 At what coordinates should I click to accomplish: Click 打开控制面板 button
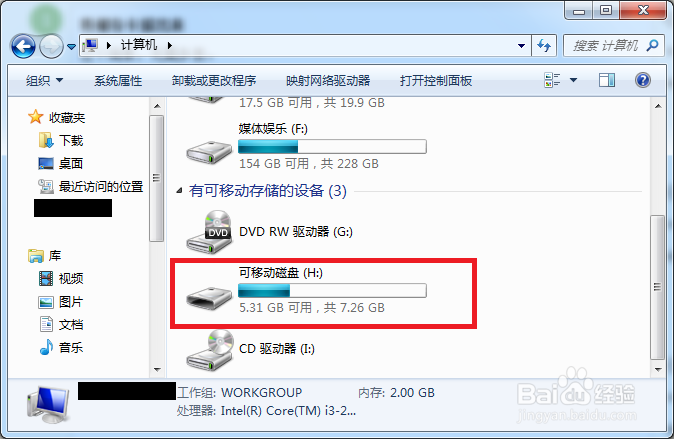436,81
